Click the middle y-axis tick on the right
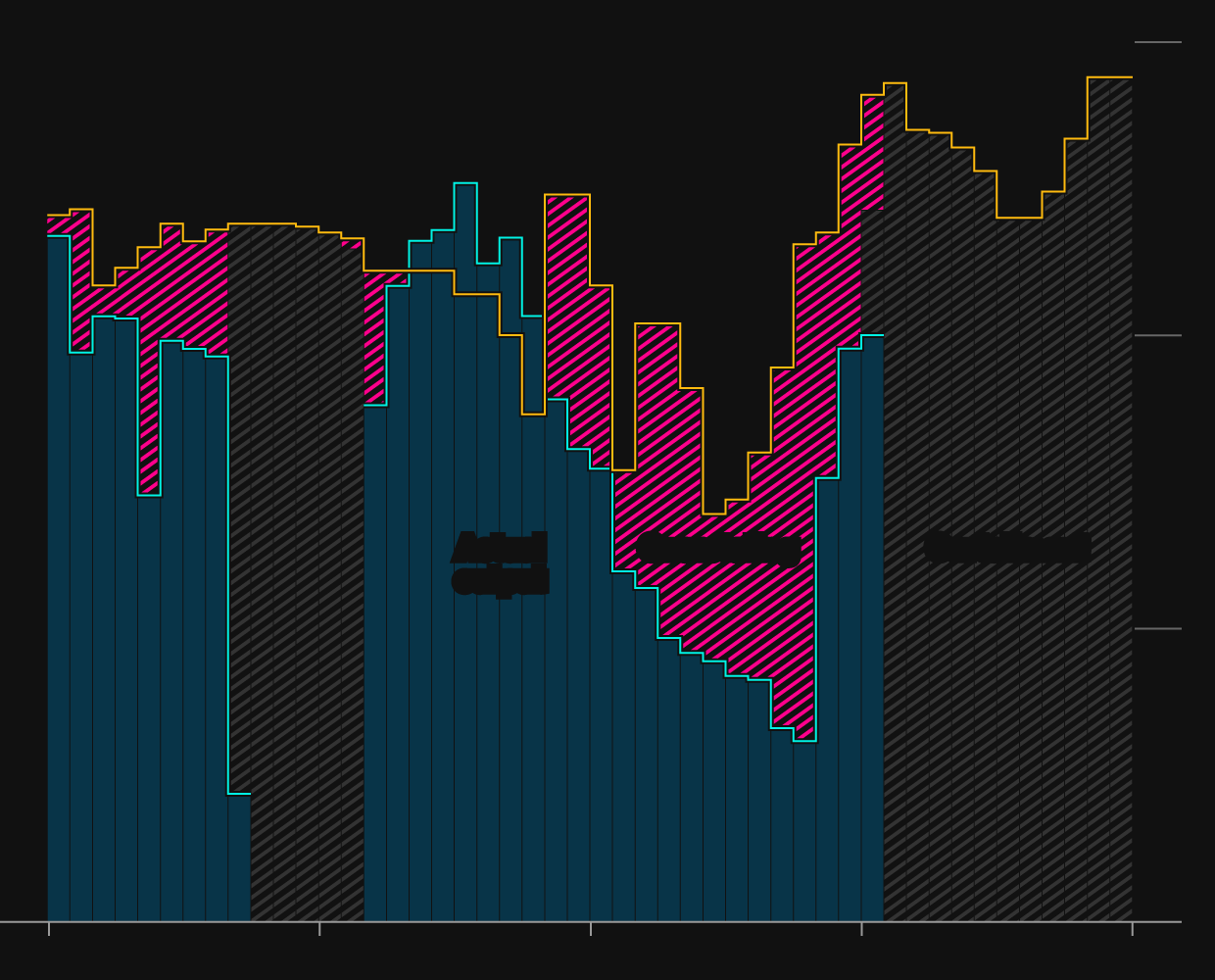This screenshot has width=1215, height=980. coord(1157,335)
